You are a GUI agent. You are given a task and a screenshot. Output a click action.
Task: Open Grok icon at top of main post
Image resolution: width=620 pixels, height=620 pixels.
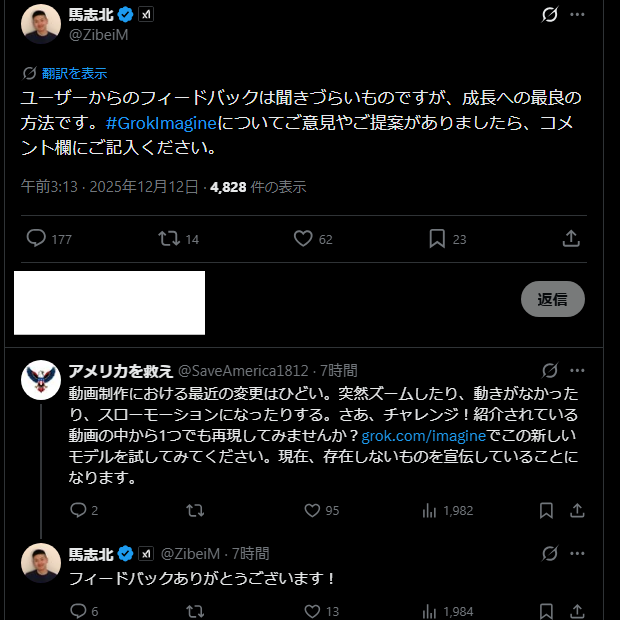coord(549,14)
